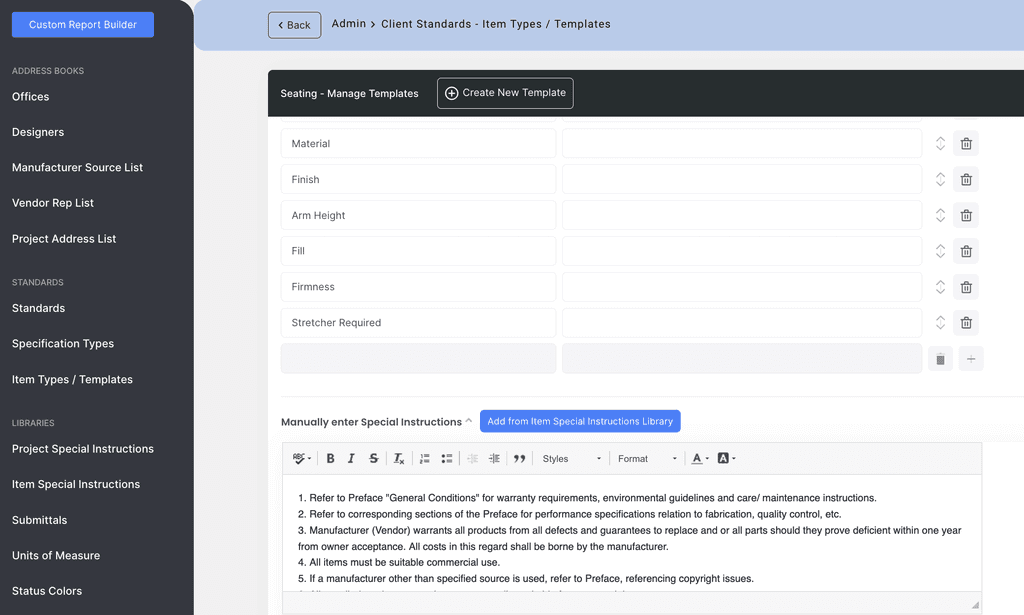Click the Remove Format icon in the editor
Viewport: 1024px width, 615px height.
(x=398, y=458)
